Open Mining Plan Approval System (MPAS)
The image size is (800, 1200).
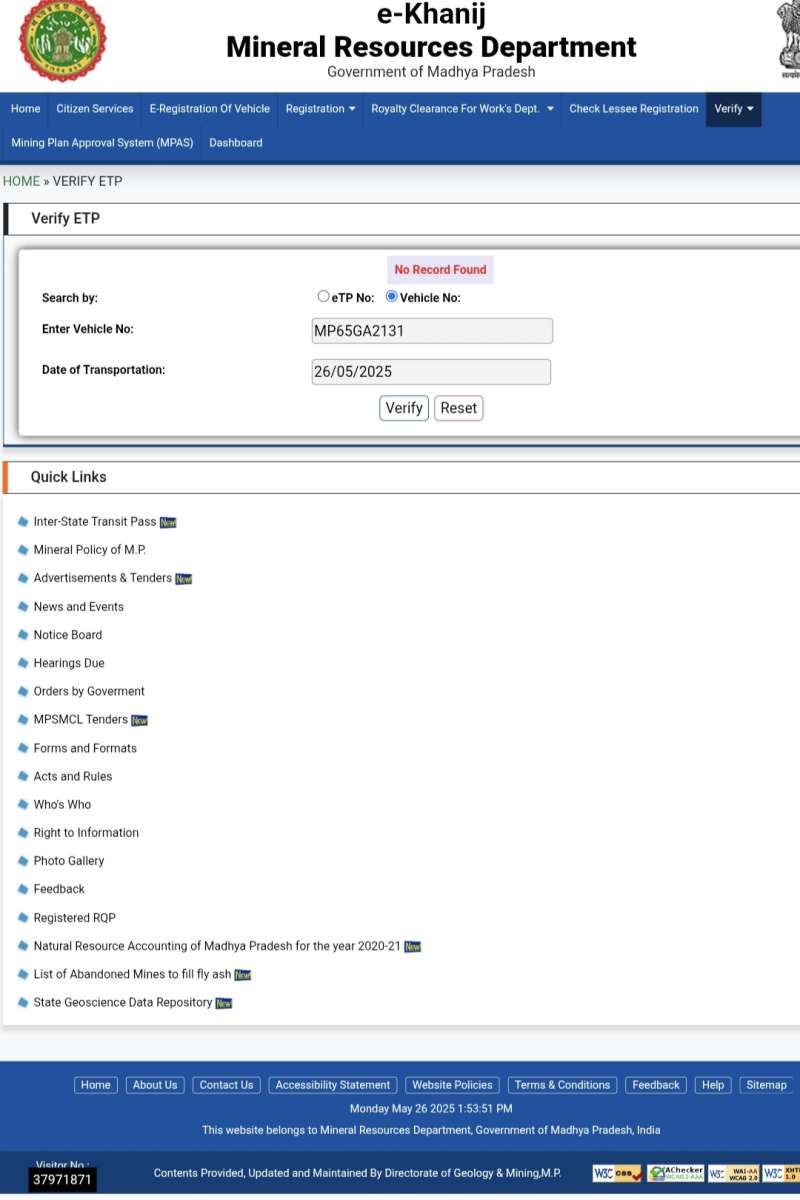point(102,143)
